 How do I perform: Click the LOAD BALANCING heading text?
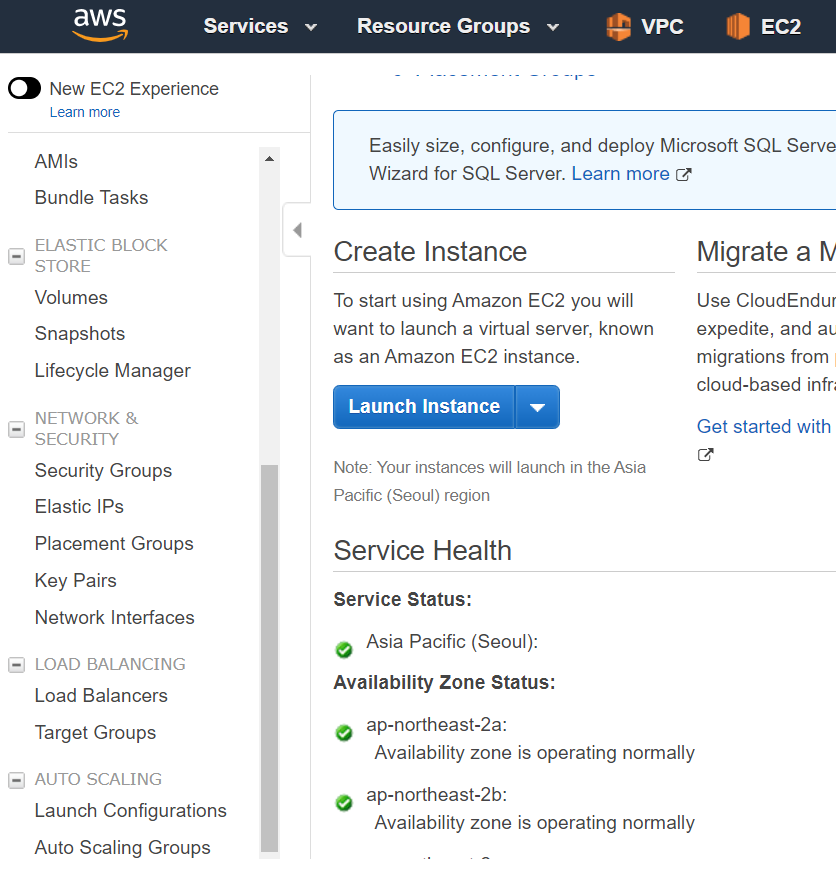(x=110, y=664)
